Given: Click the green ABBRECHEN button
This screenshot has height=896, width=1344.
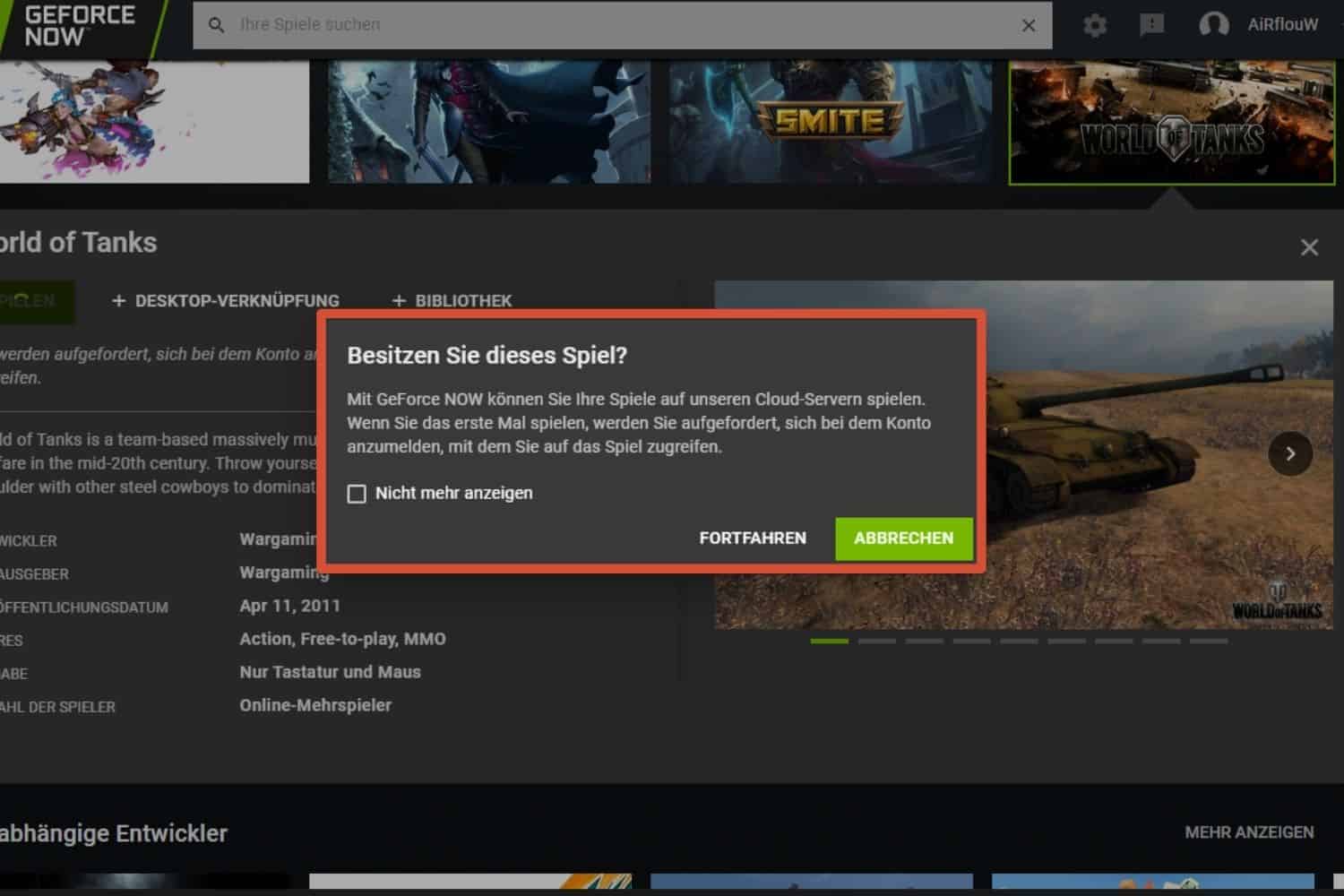Looking at the screenshot, I should click(x=904, y=538).
